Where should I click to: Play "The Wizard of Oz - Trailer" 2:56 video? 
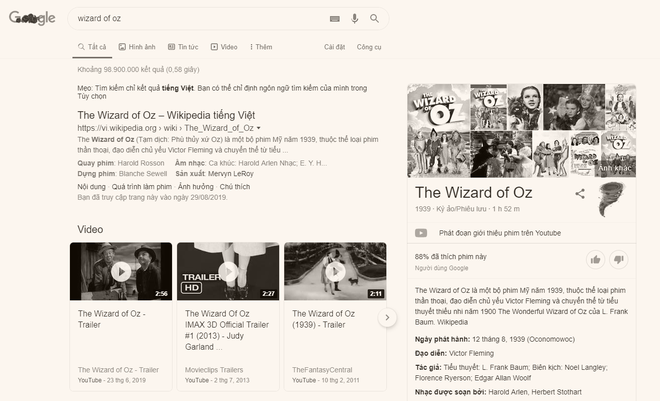(121, 271)
